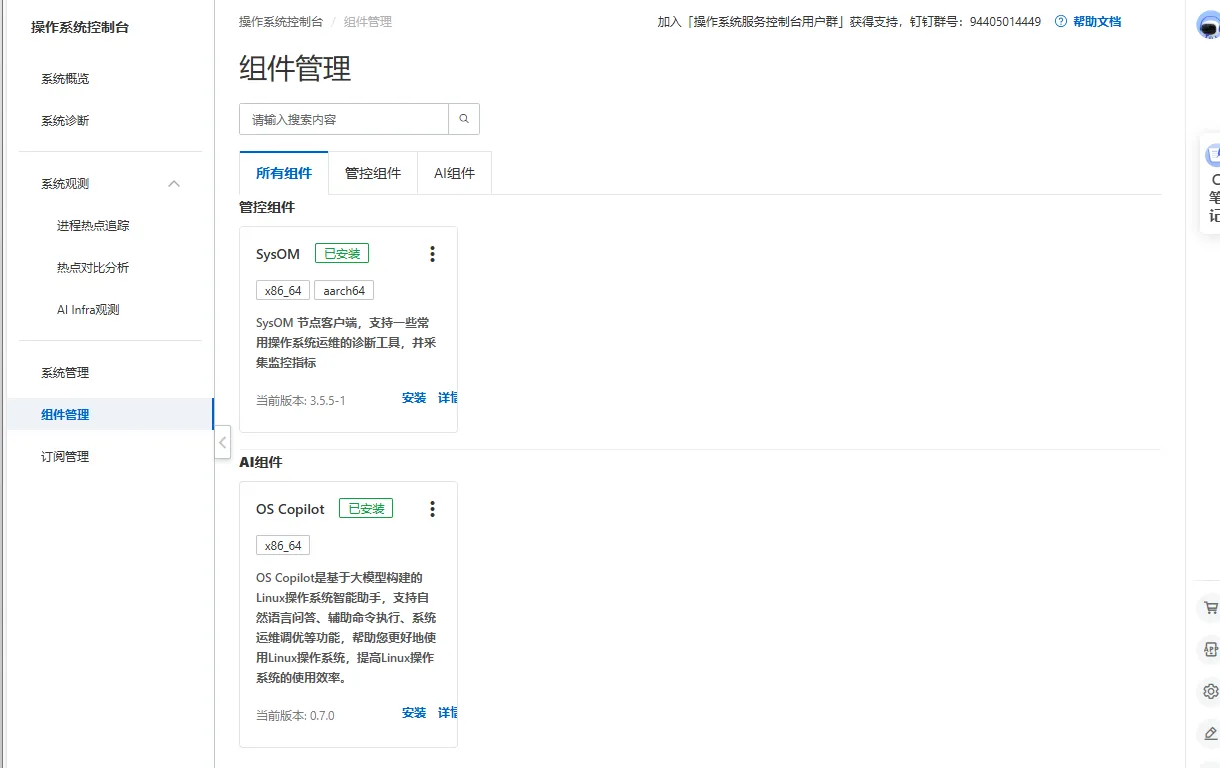Go to 热点对比分析 page
This screenshot has height=768, width=1220.
[x=93, y=268]
